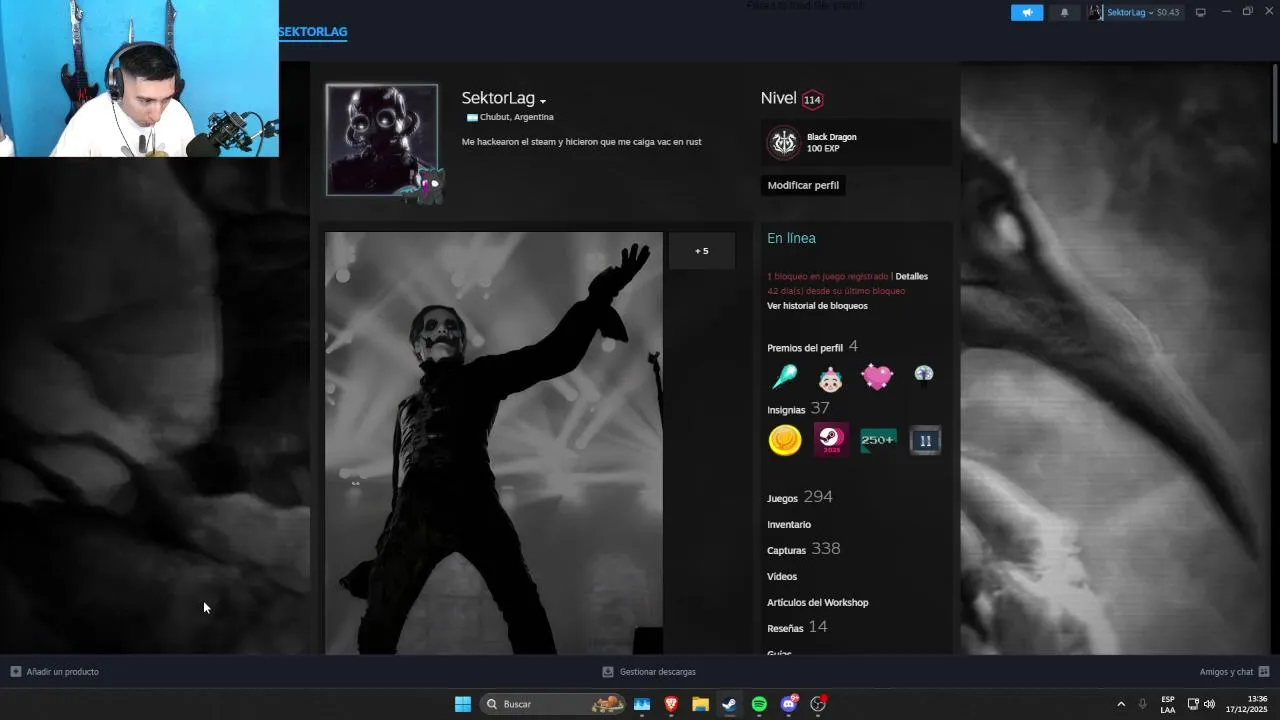Click the '42 día(s) desde su último bloqueo' text
1280x720 pixels.
[x=836, y=291]
